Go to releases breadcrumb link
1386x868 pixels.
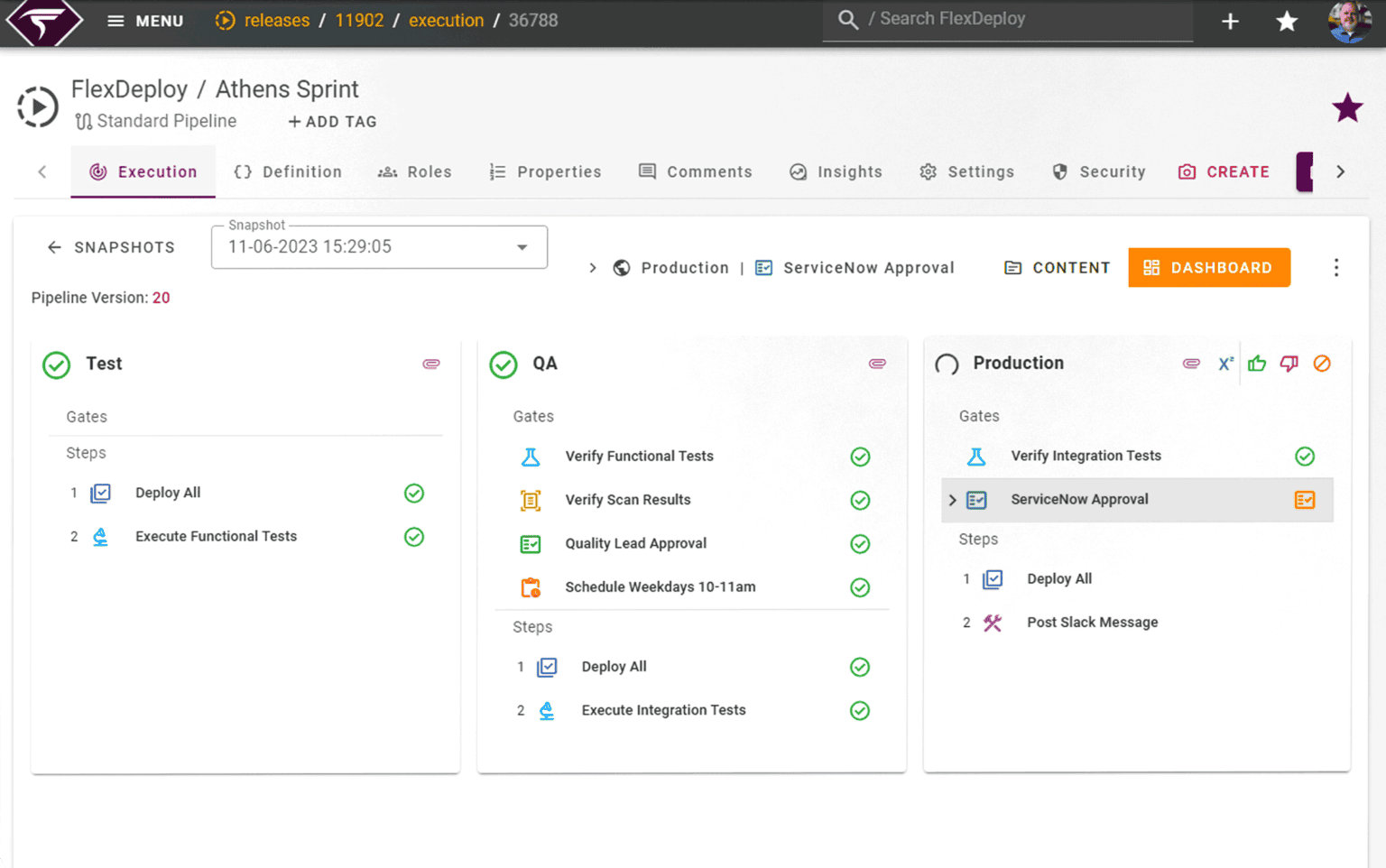point(277,20)
